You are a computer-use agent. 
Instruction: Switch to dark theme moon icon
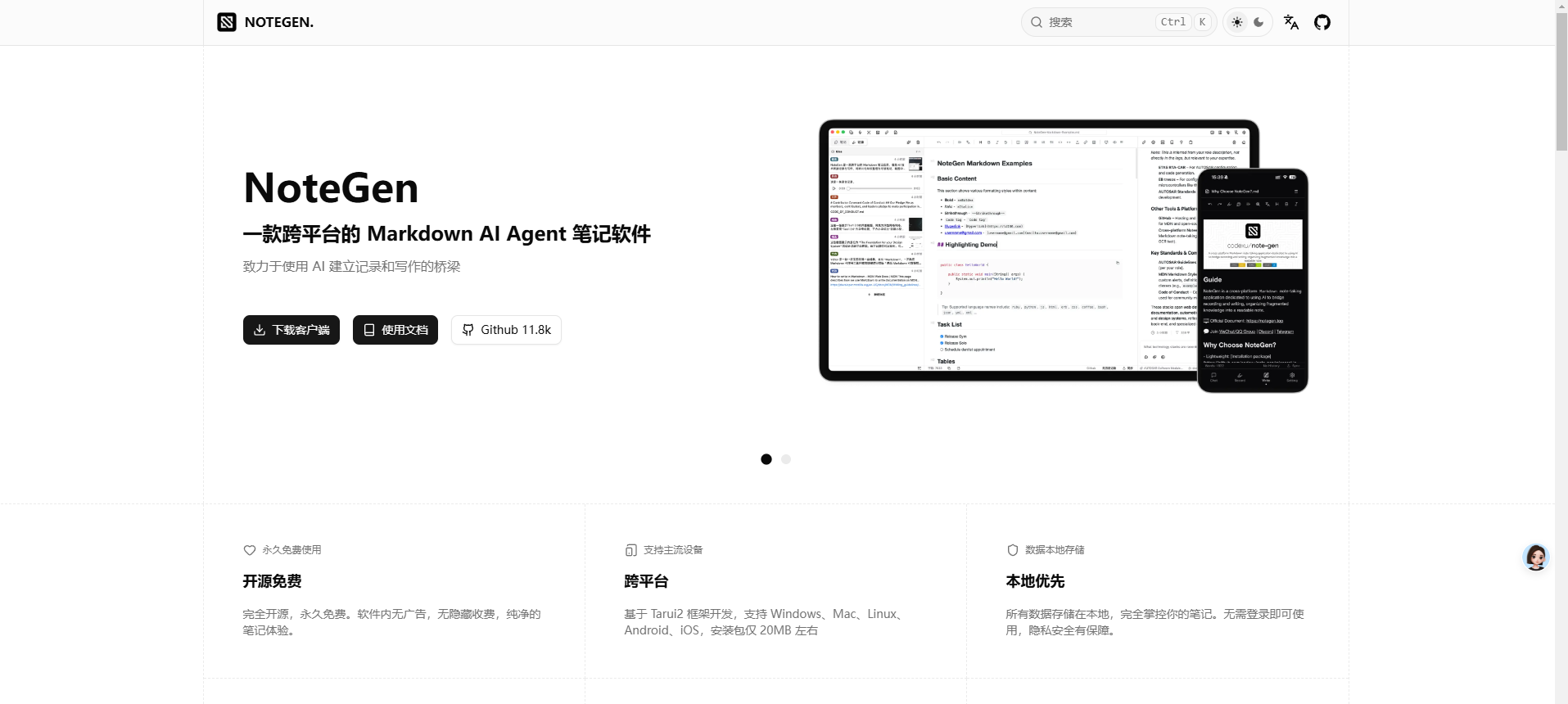(x=1258, y=22)
